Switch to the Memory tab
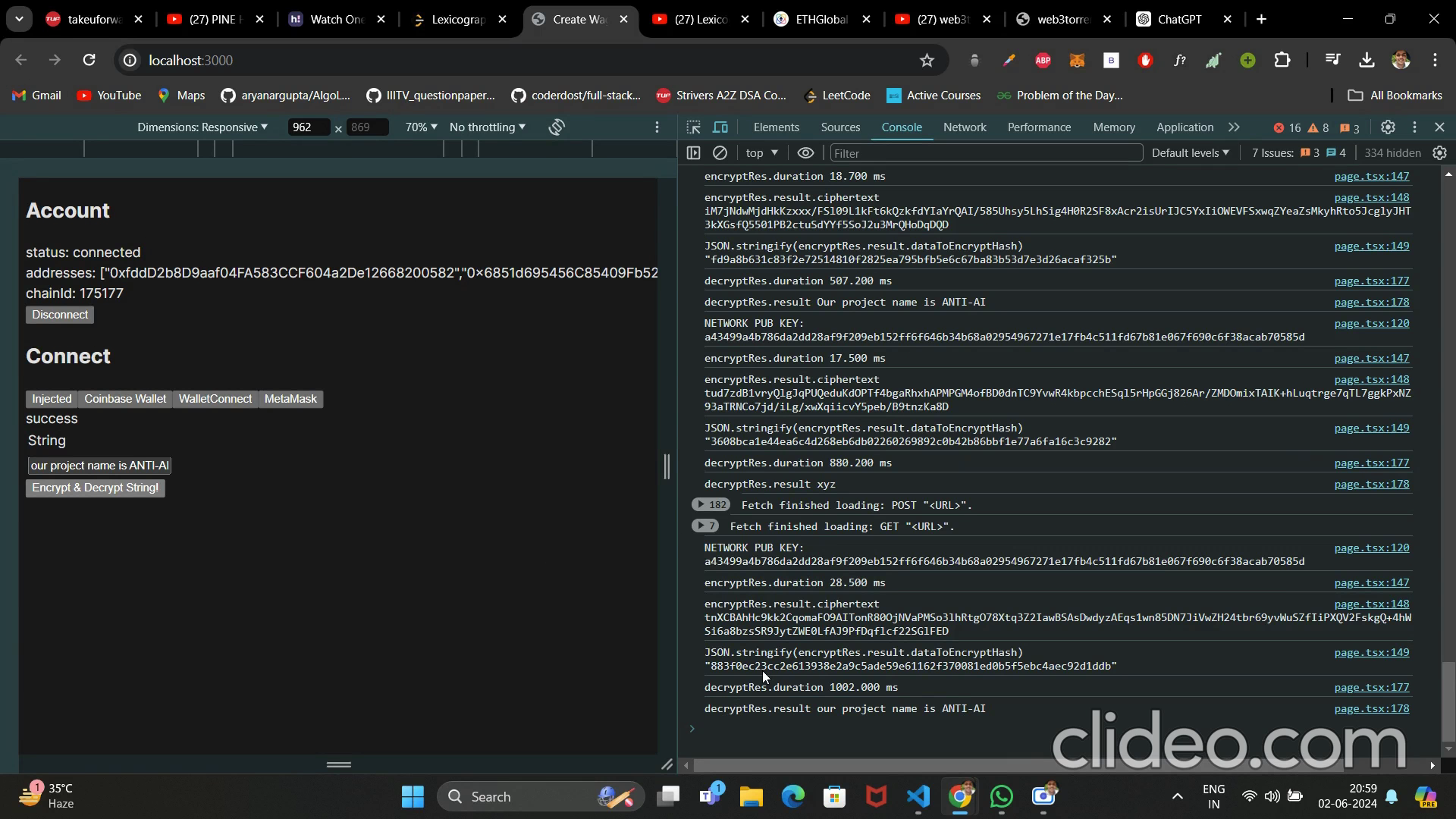Screen dimensions: 1456x819 click(1114, 127)
